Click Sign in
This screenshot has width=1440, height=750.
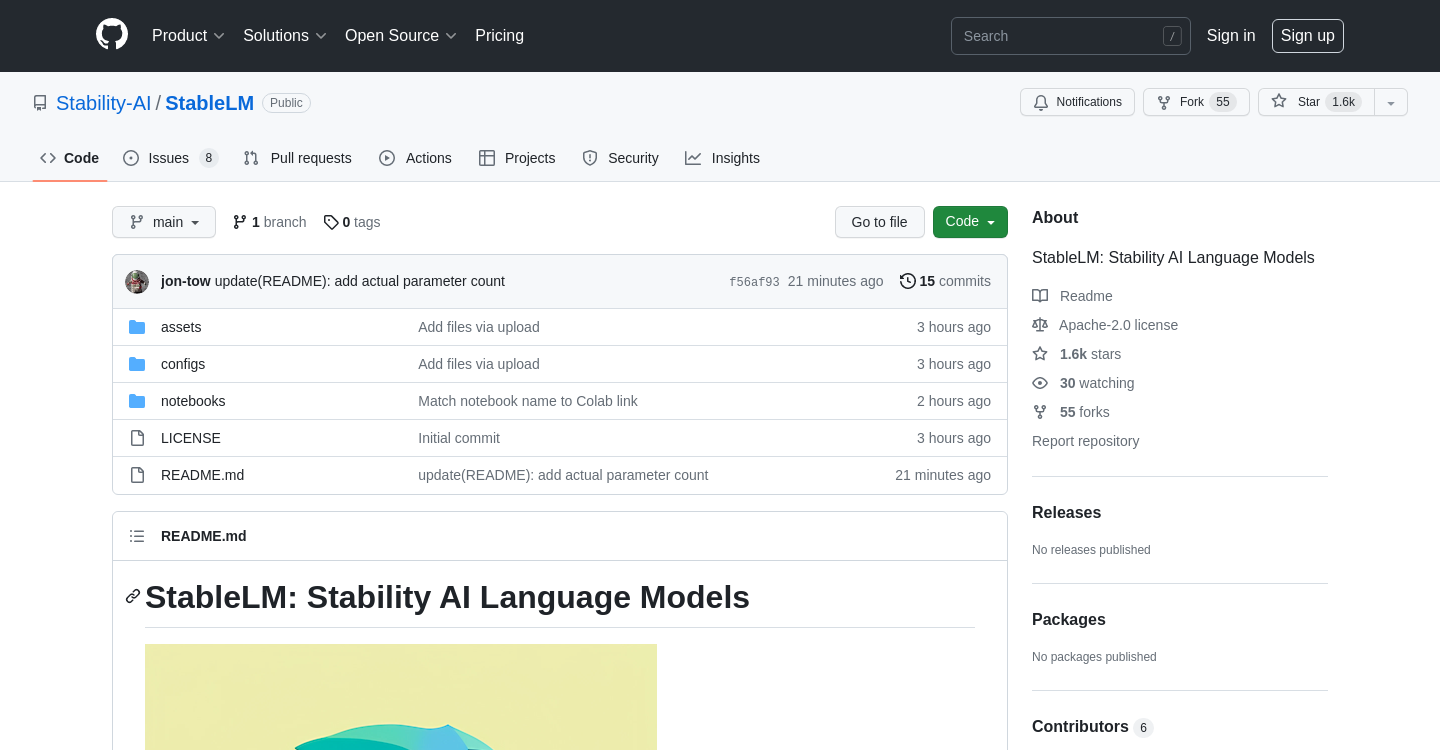pos(1231,36)
